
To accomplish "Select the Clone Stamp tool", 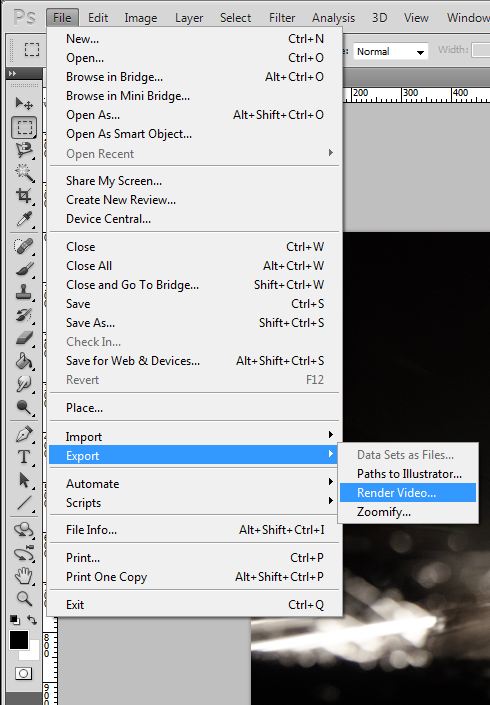I will 24,292.
